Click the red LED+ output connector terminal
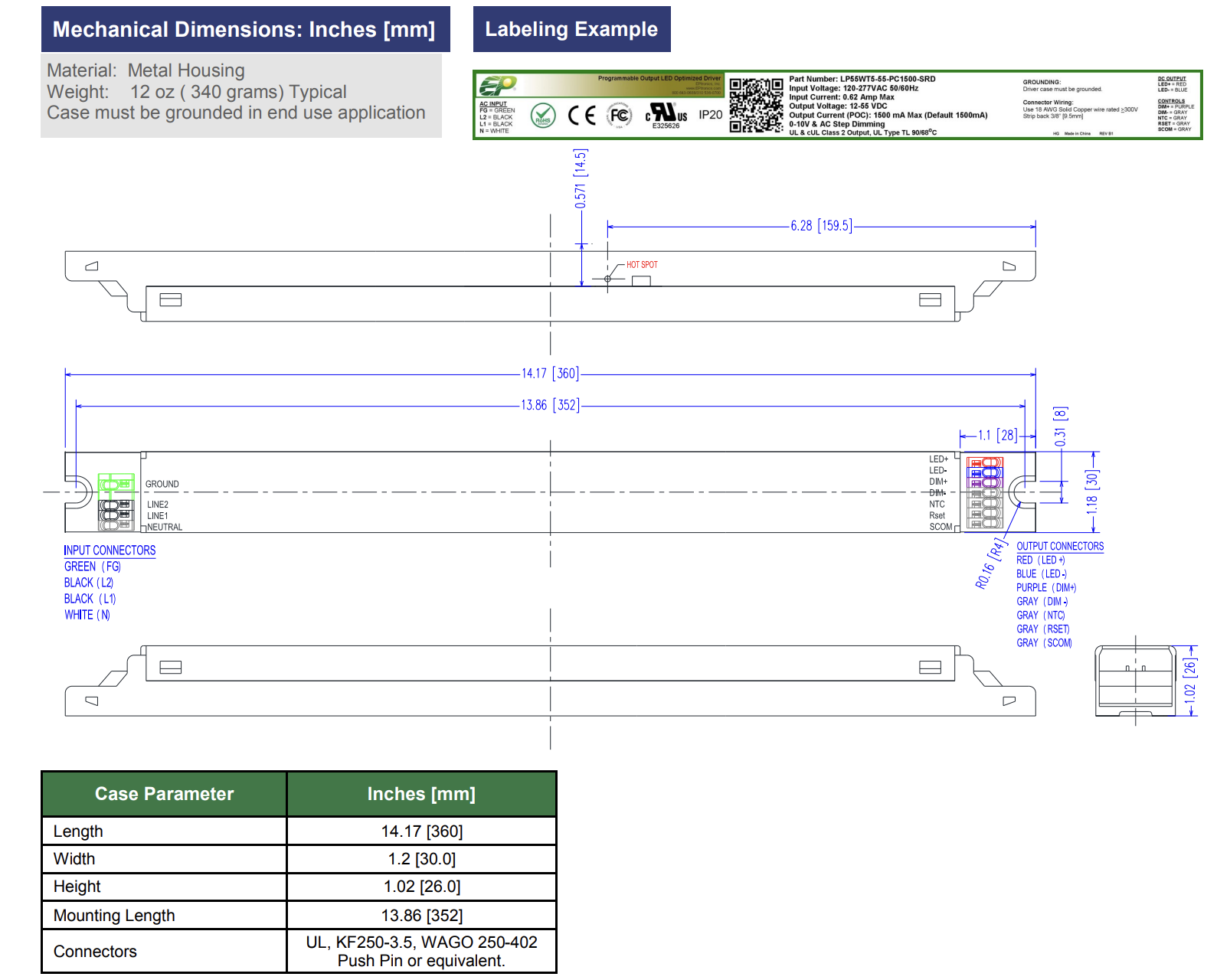 pos(985,462)
